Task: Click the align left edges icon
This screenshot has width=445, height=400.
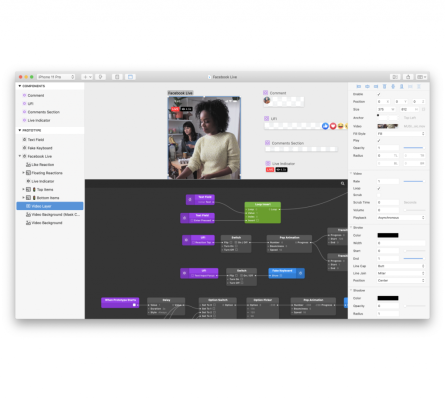Action: click(x=359, y=86)
